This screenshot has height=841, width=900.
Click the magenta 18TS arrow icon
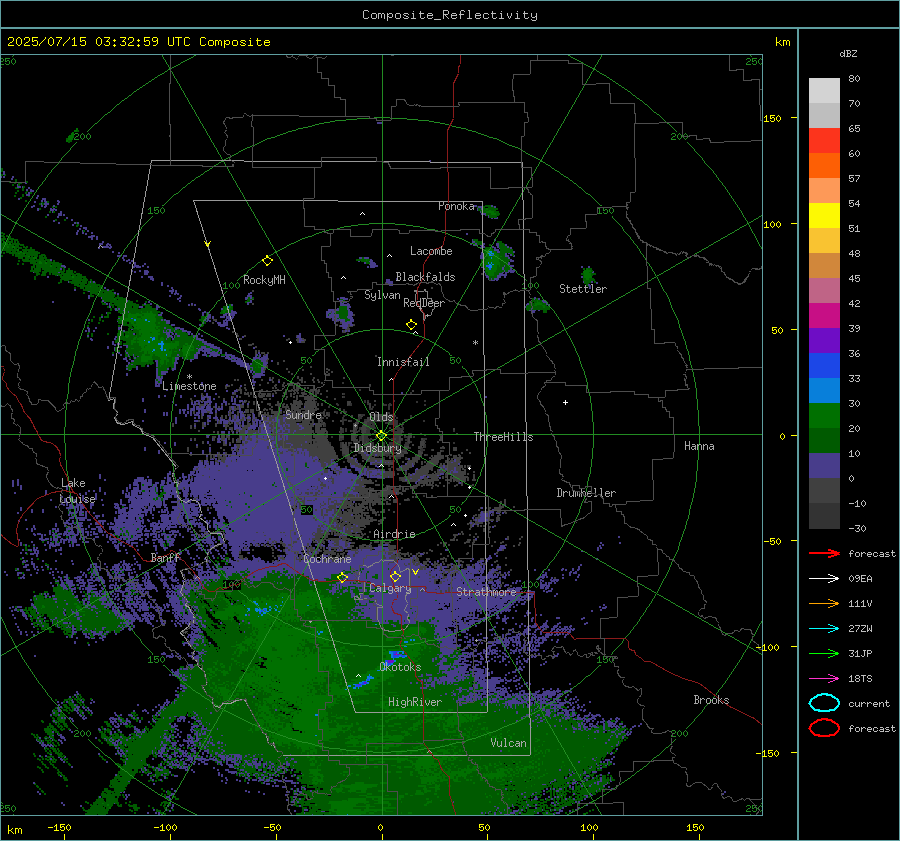coord(824,679)
